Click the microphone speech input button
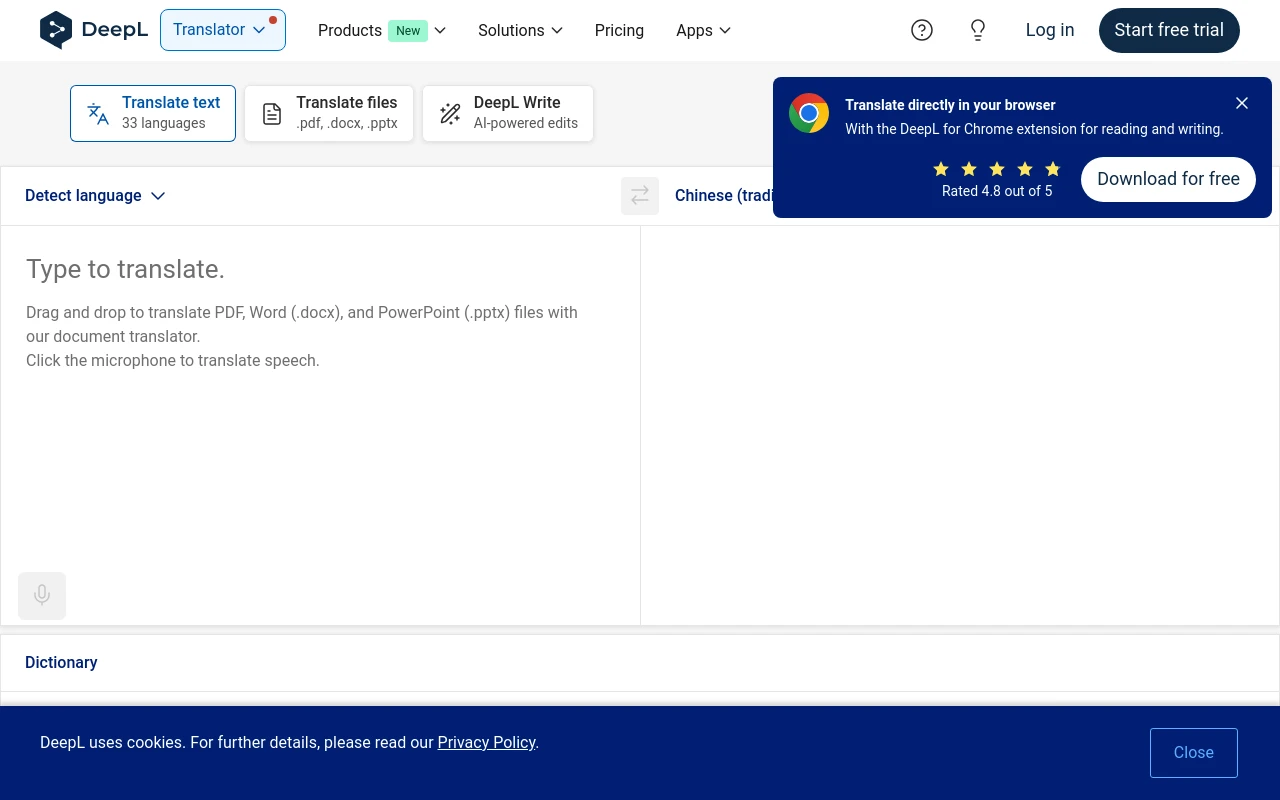 click(42, 596)
